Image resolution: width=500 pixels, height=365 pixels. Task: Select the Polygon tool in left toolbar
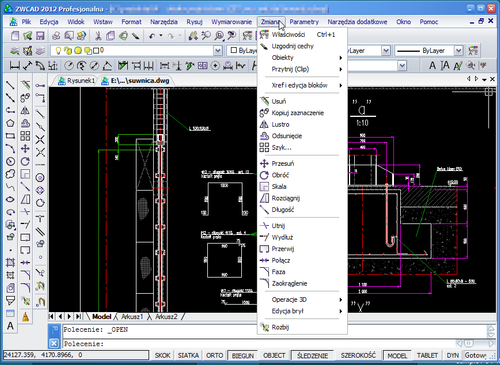[10, 123]
